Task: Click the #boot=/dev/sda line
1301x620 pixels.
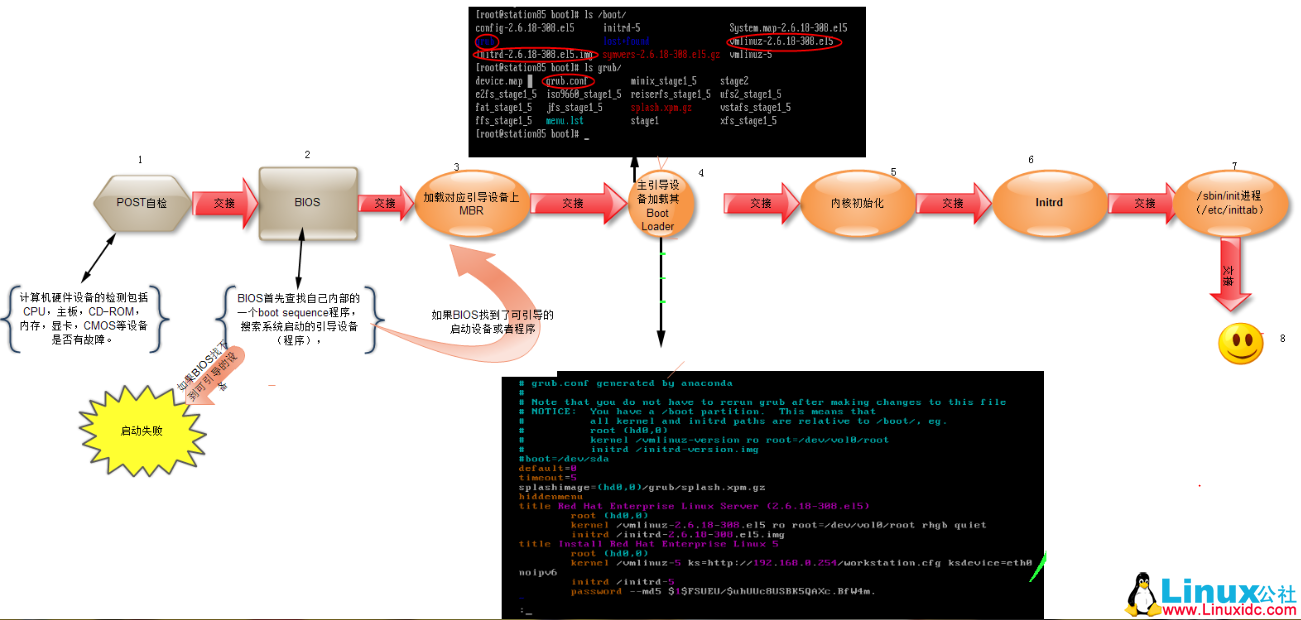Action: (564, 459)
